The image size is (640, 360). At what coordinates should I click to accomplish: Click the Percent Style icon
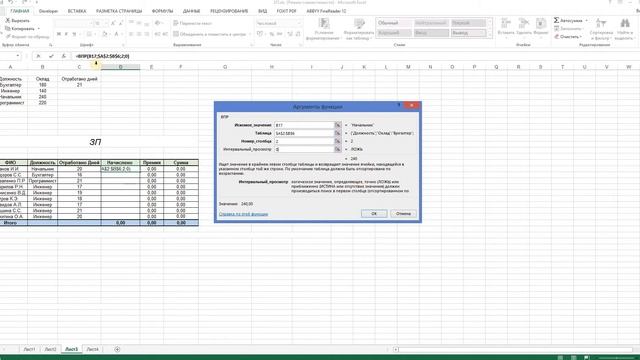click(x=271, y=34)
